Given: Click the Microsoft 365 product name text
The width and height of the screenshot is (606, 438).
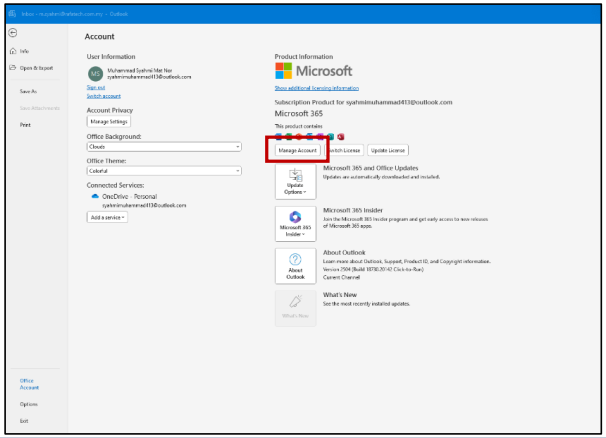Looking at the screenshot, I should coord(299,113).
